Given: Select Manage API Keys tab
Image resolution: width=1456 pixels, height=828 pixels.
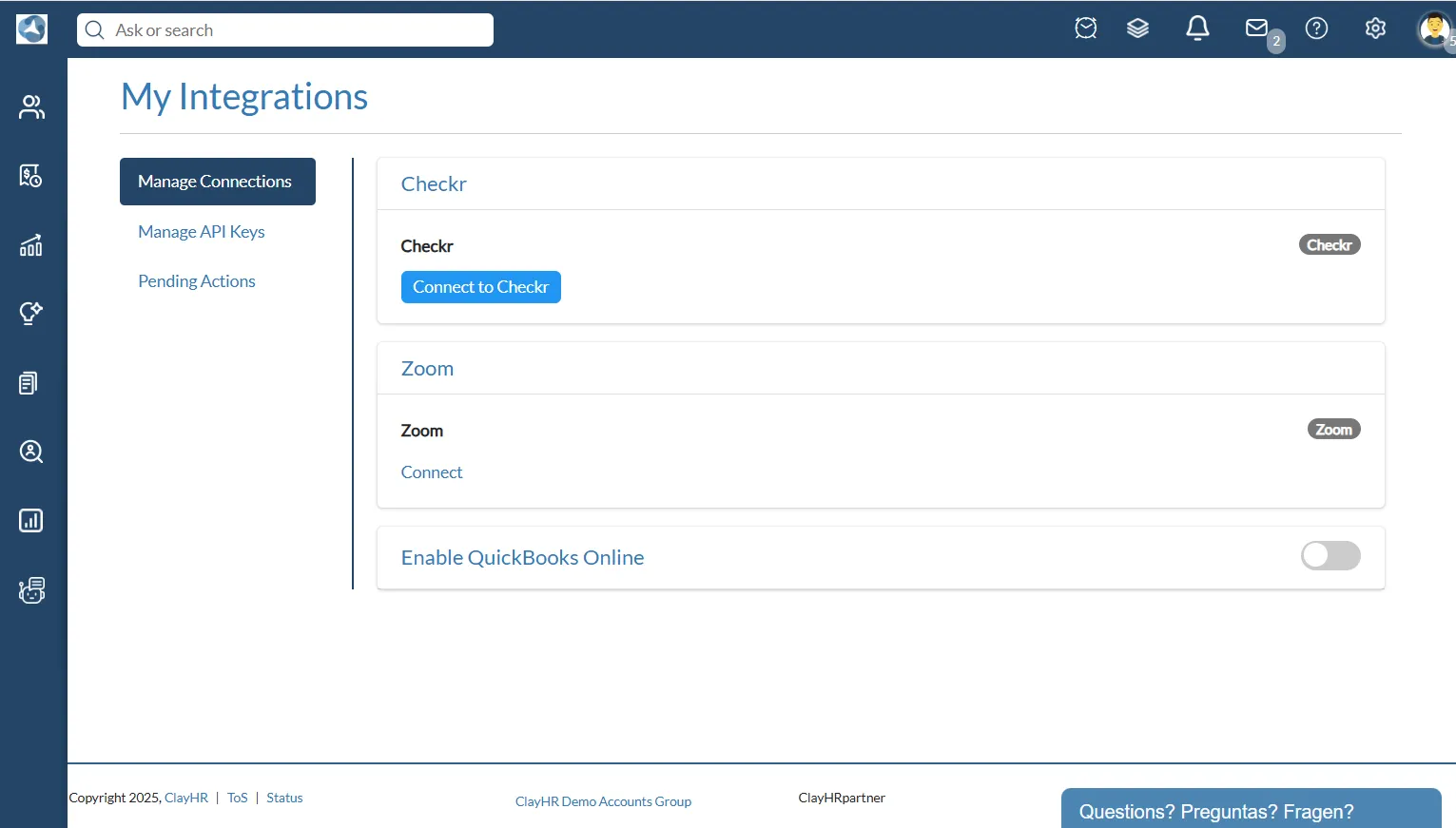Looking at the screenshot, I should pyautogui.click(x=202, y=232).
